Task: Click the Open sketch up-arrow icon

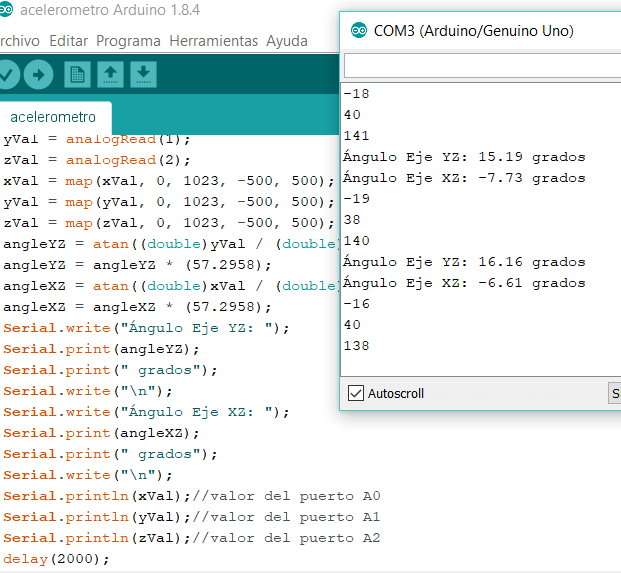Action: (110, 74)
